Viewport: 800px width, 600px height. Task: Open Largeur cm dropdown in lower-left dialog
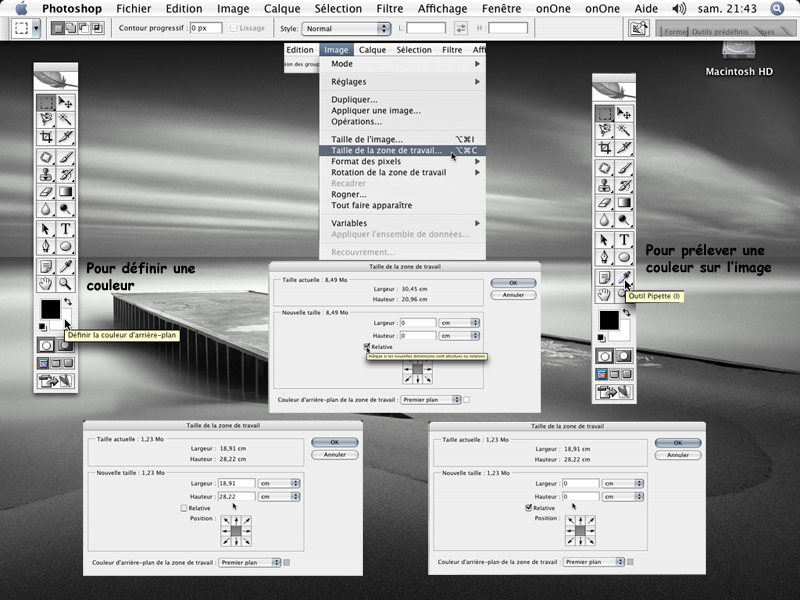[279, 483]
